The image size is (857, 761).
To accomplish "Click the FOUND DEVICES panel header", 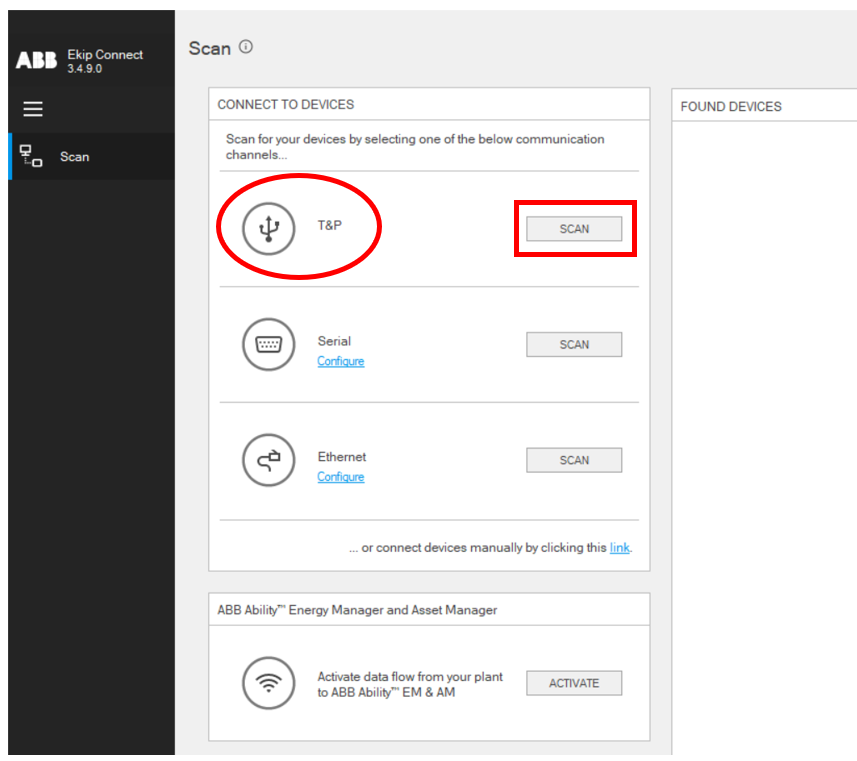I will (x=731, y=107).
